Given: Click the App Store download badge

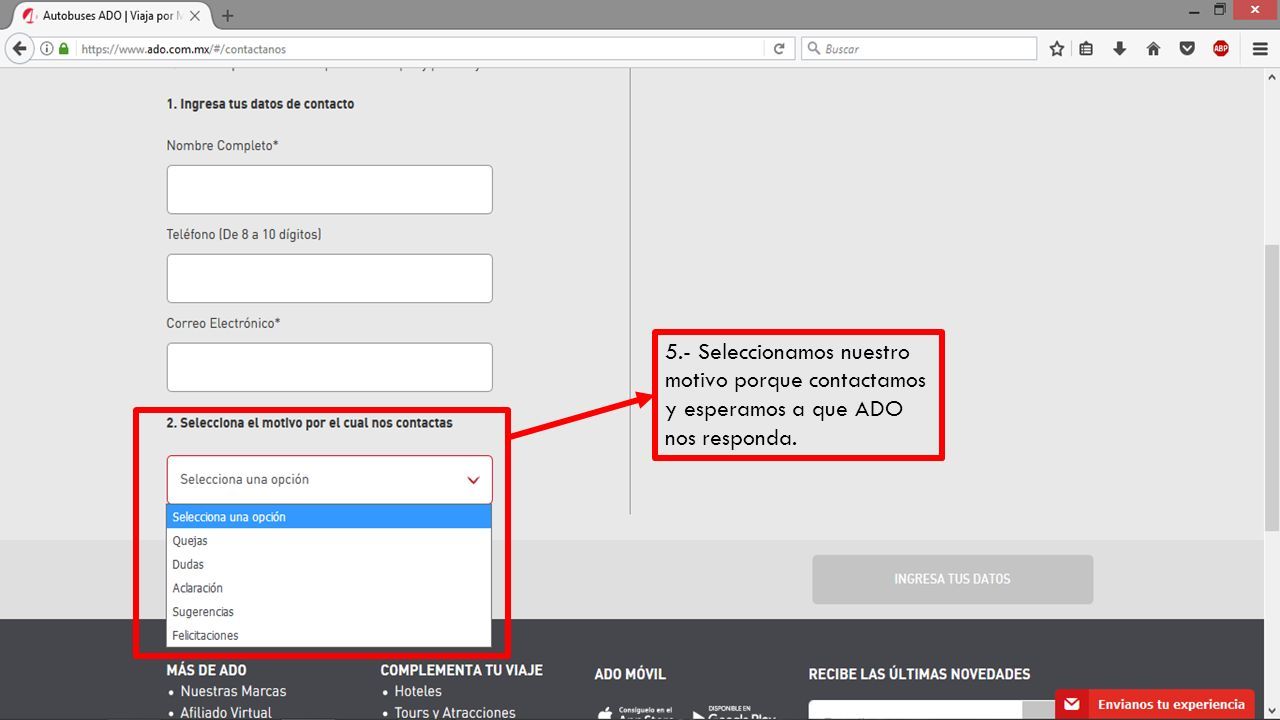Looking at the screenshot, I should [637, 712].
